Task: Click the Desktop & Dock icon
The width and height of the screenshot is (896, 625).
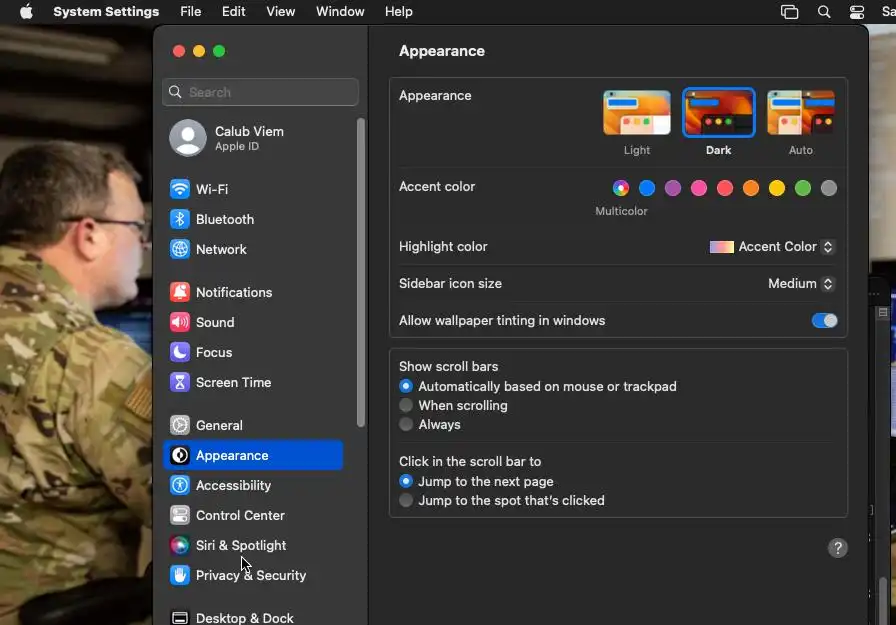Action: point(179,618)
